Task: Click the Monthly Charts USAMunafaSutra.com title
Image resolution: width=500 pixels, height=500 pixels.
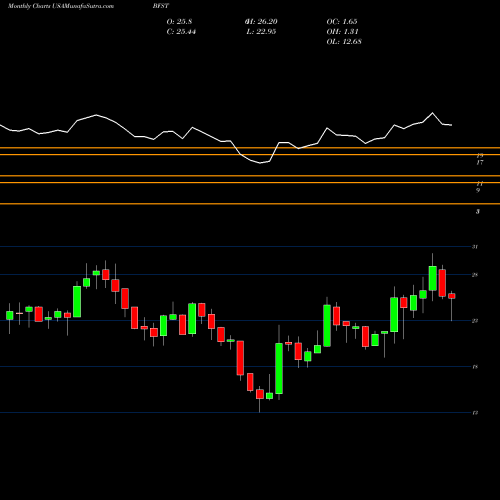Action: 61,6
